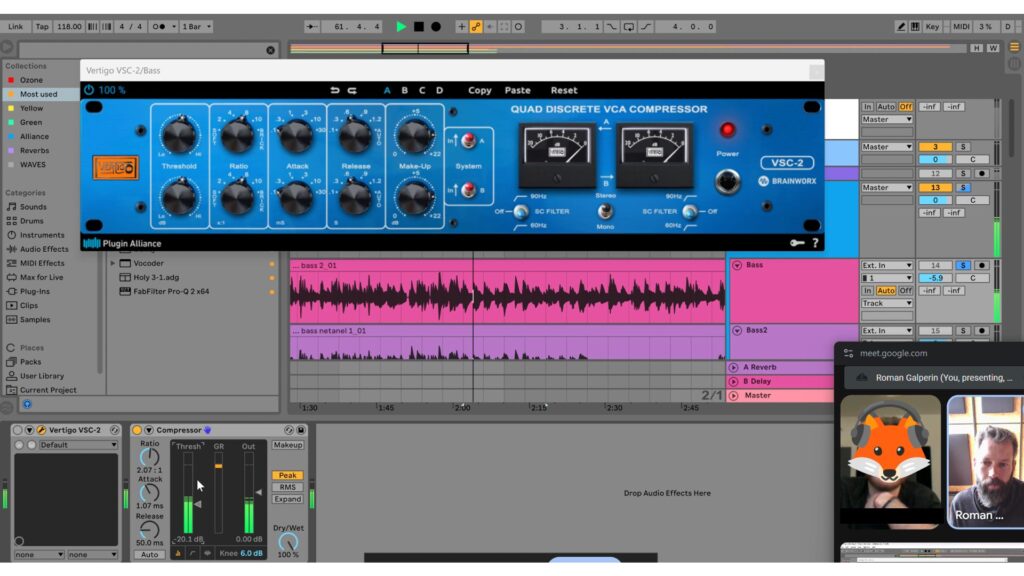Click the Dry/Wet knob in Compressor

click(x=288, y=541)
